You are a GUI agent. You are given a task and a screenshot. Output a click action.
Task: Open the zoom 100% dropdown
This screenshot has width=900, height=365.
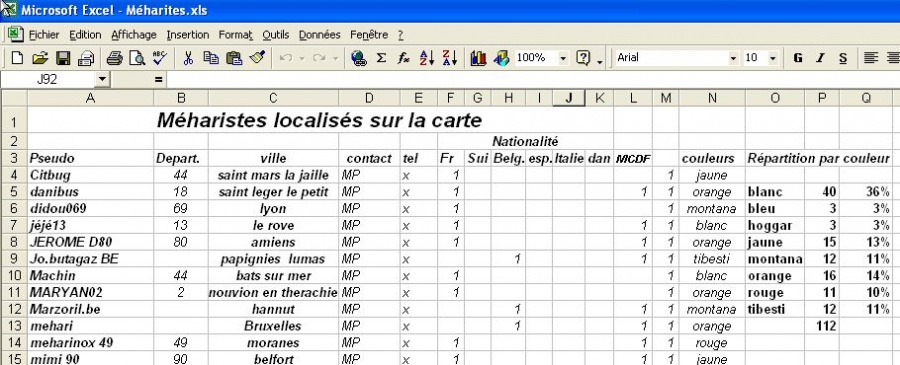563,58
